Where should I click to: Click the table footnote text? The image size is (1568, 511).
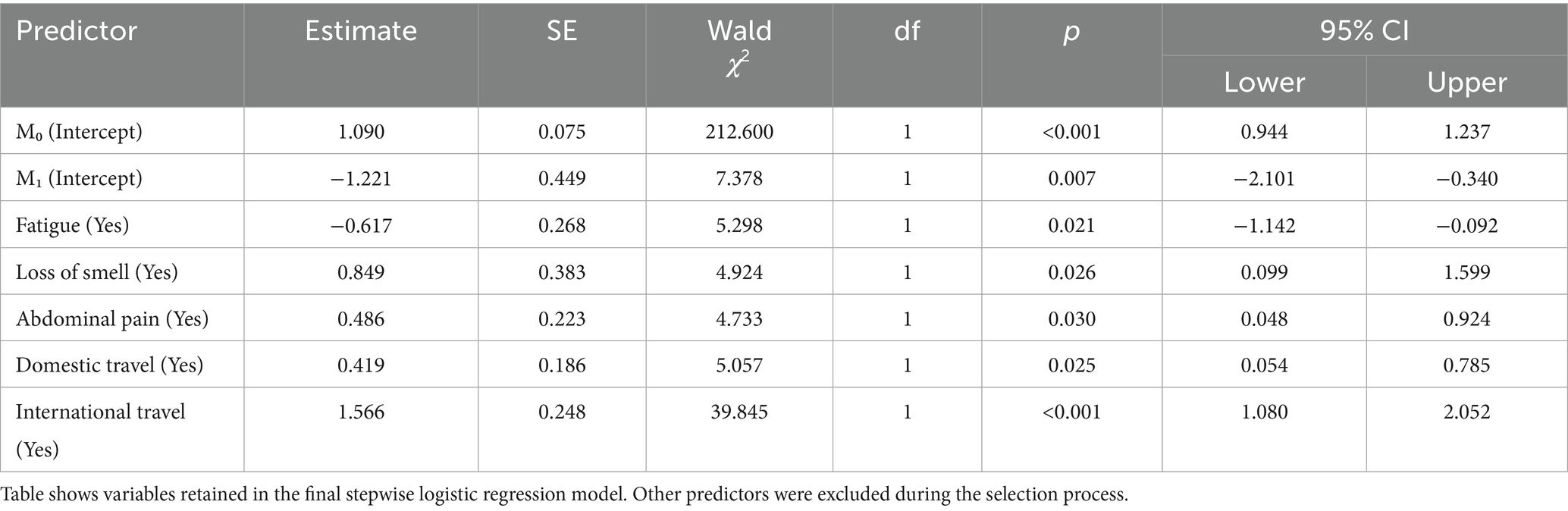(564, 495)
